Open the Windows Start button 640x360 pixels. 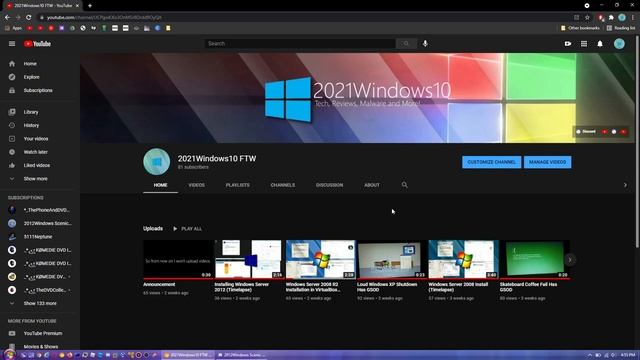tap(9, 355)
